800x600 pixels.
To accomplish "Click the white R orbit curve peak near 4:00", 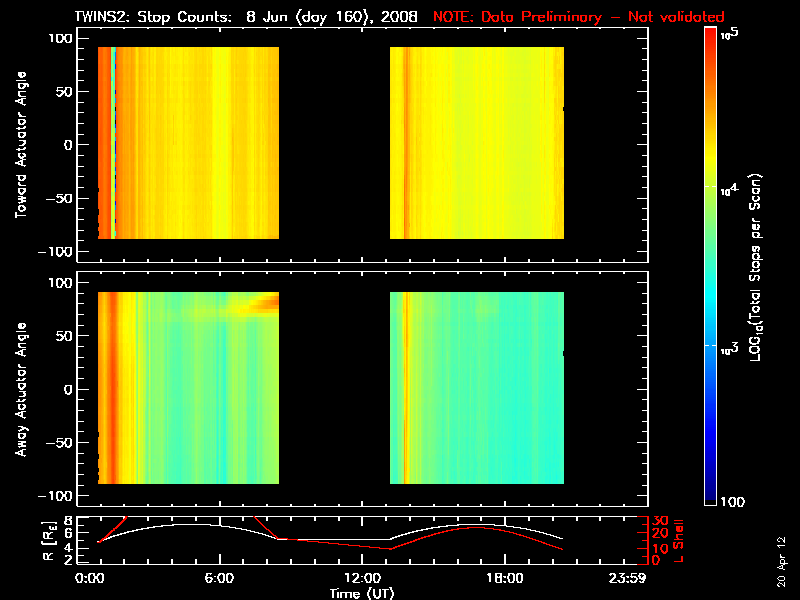I will point(189,524).
